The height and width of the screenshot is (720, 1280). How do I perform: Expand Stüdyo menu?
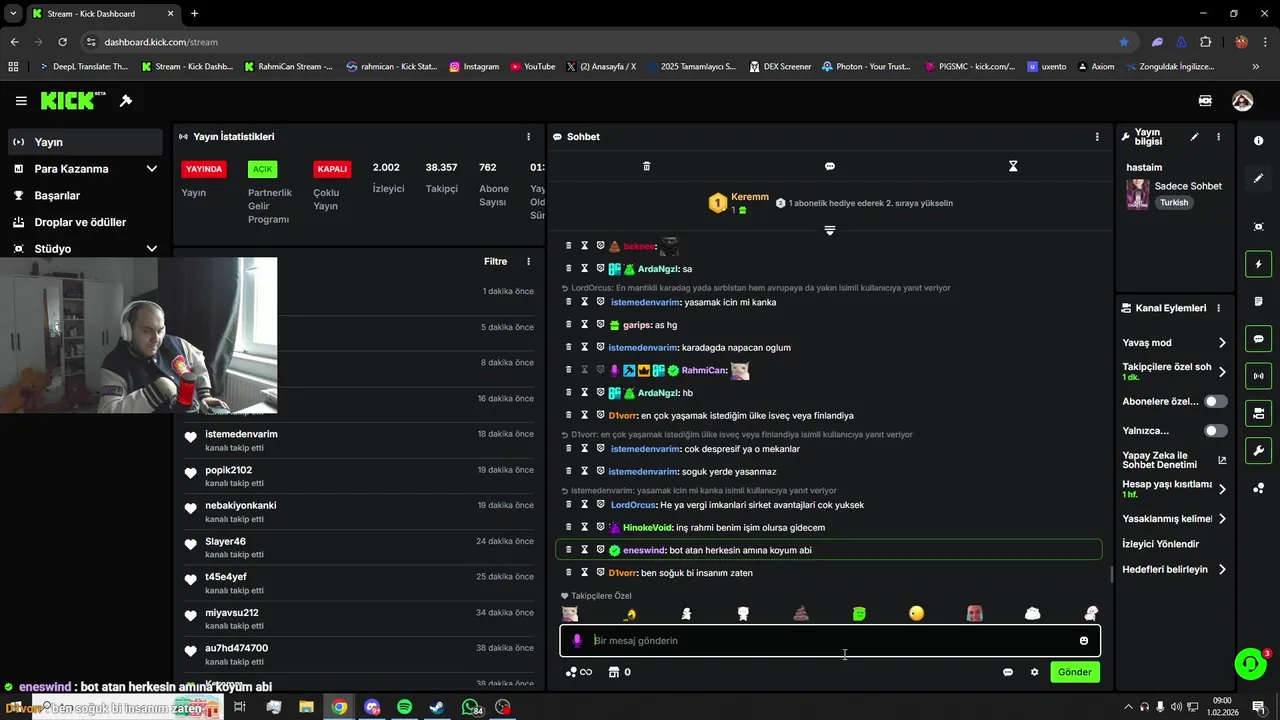[x=85, y=249]
